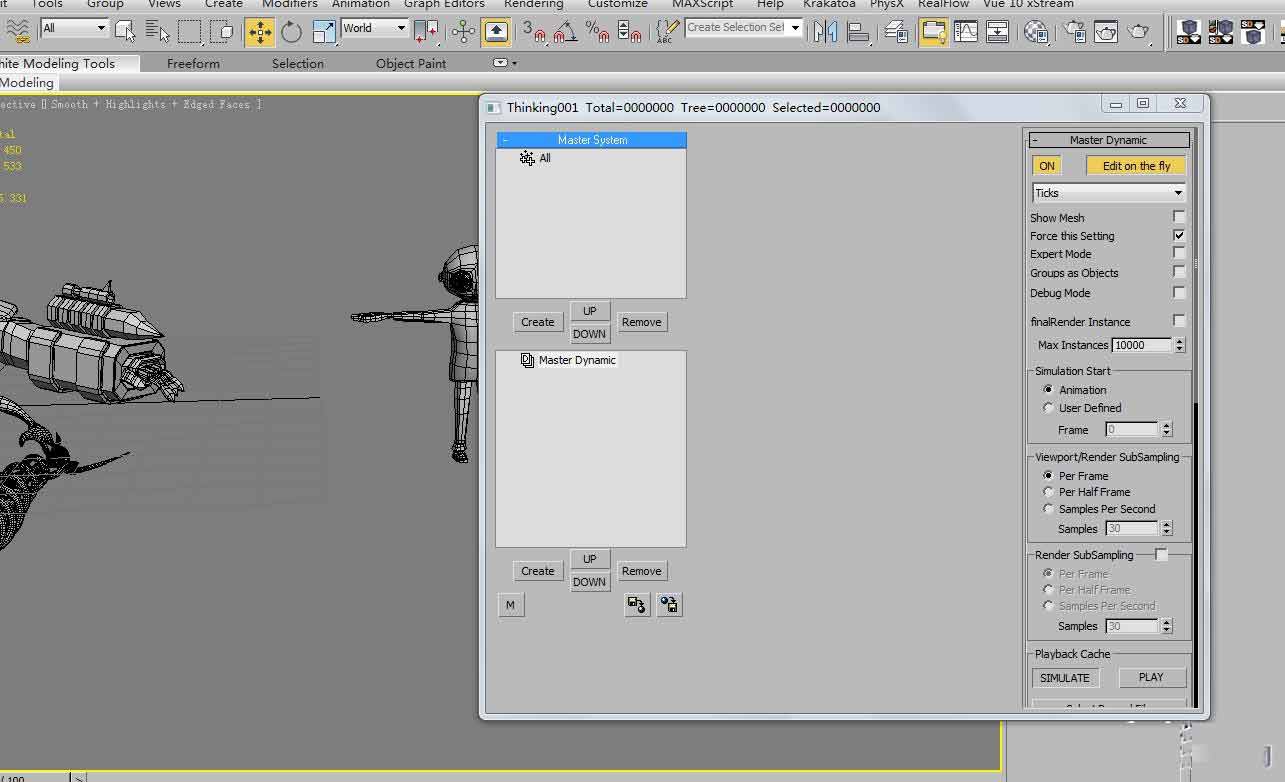Screen dimensions: 1285x782
Task: Select the User Defined radio button
Action: coord(1048,408)
